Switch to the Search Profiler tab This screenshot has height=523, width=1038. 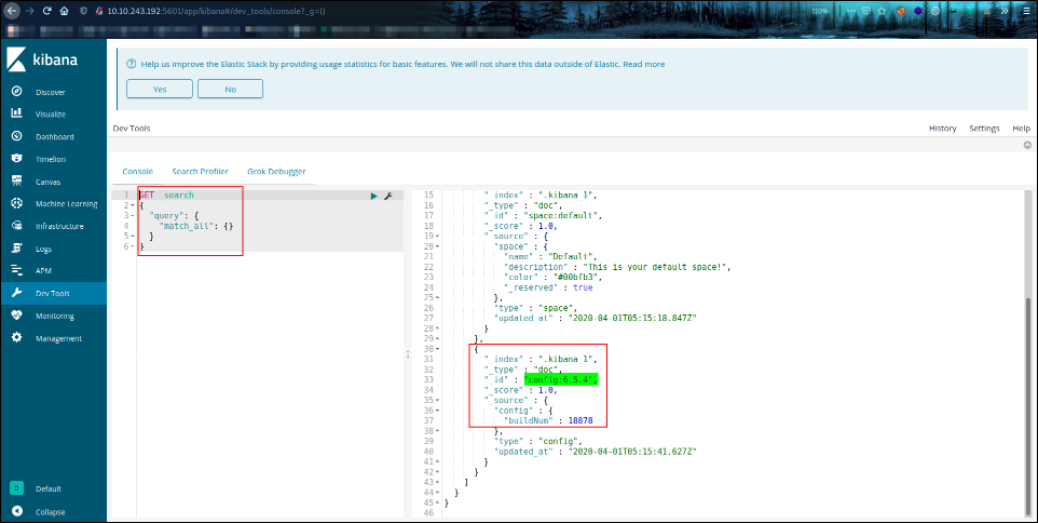coord(200,171)
